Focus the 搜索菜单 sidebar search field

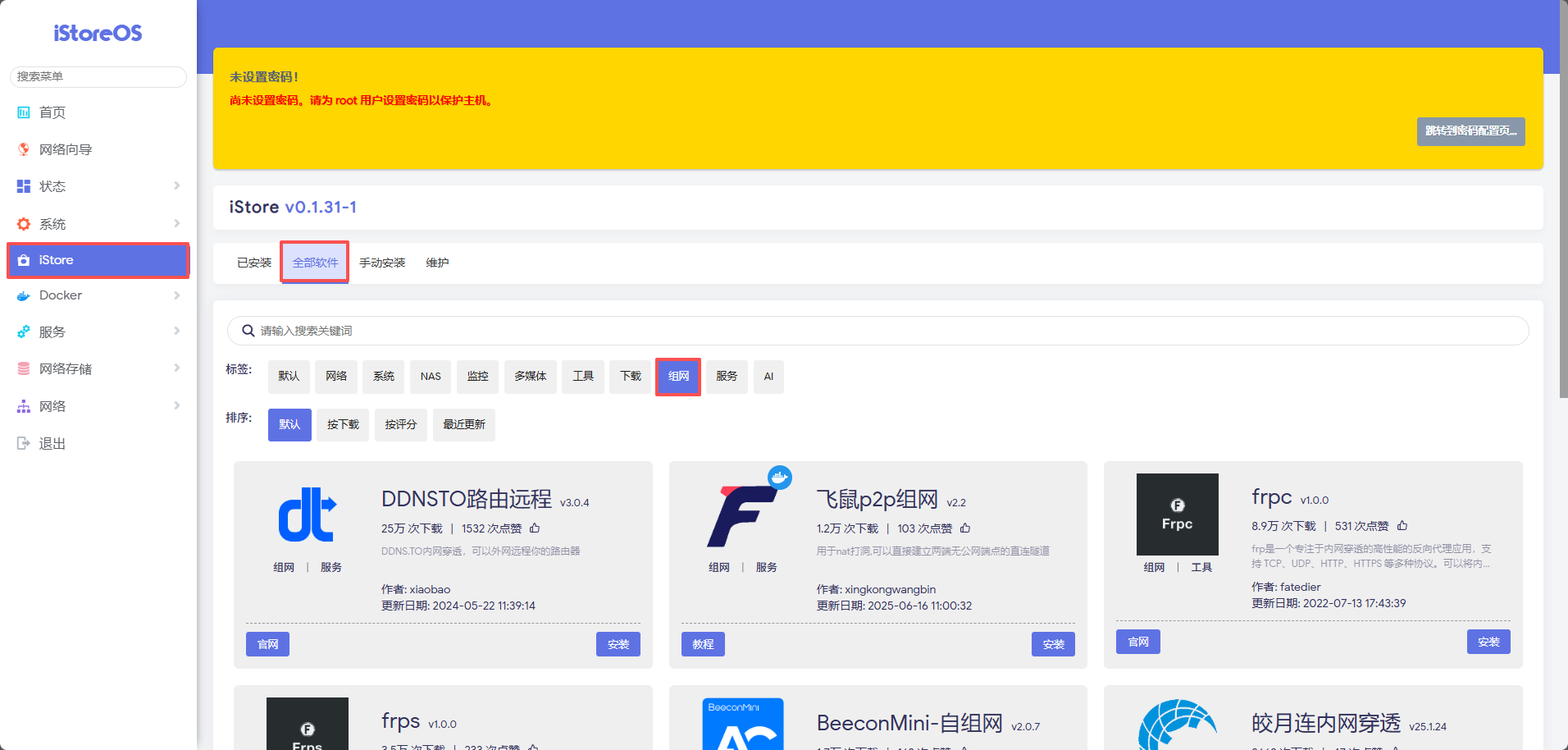[98, 76]
